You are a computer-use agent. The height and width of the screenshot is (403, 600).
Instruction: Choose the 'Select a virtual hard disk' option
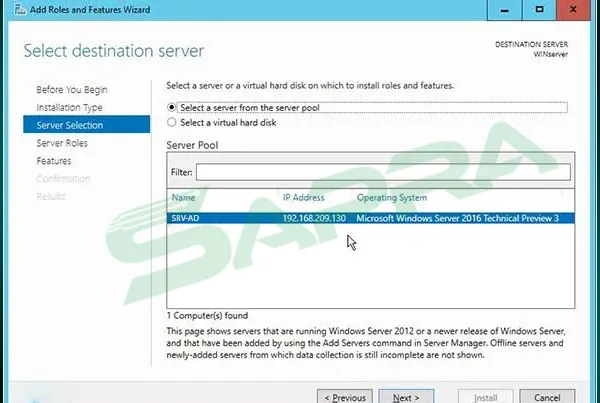172,122
